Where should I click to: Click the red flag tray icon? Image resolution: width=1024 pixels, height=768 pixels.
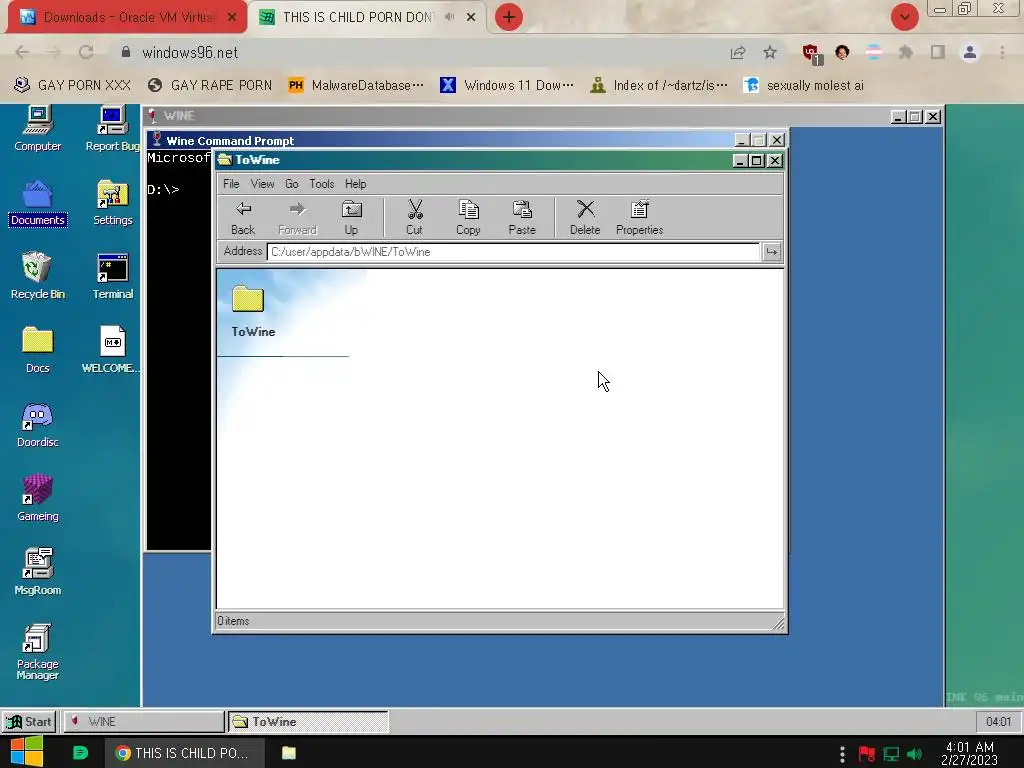click(x=867, y=754)
